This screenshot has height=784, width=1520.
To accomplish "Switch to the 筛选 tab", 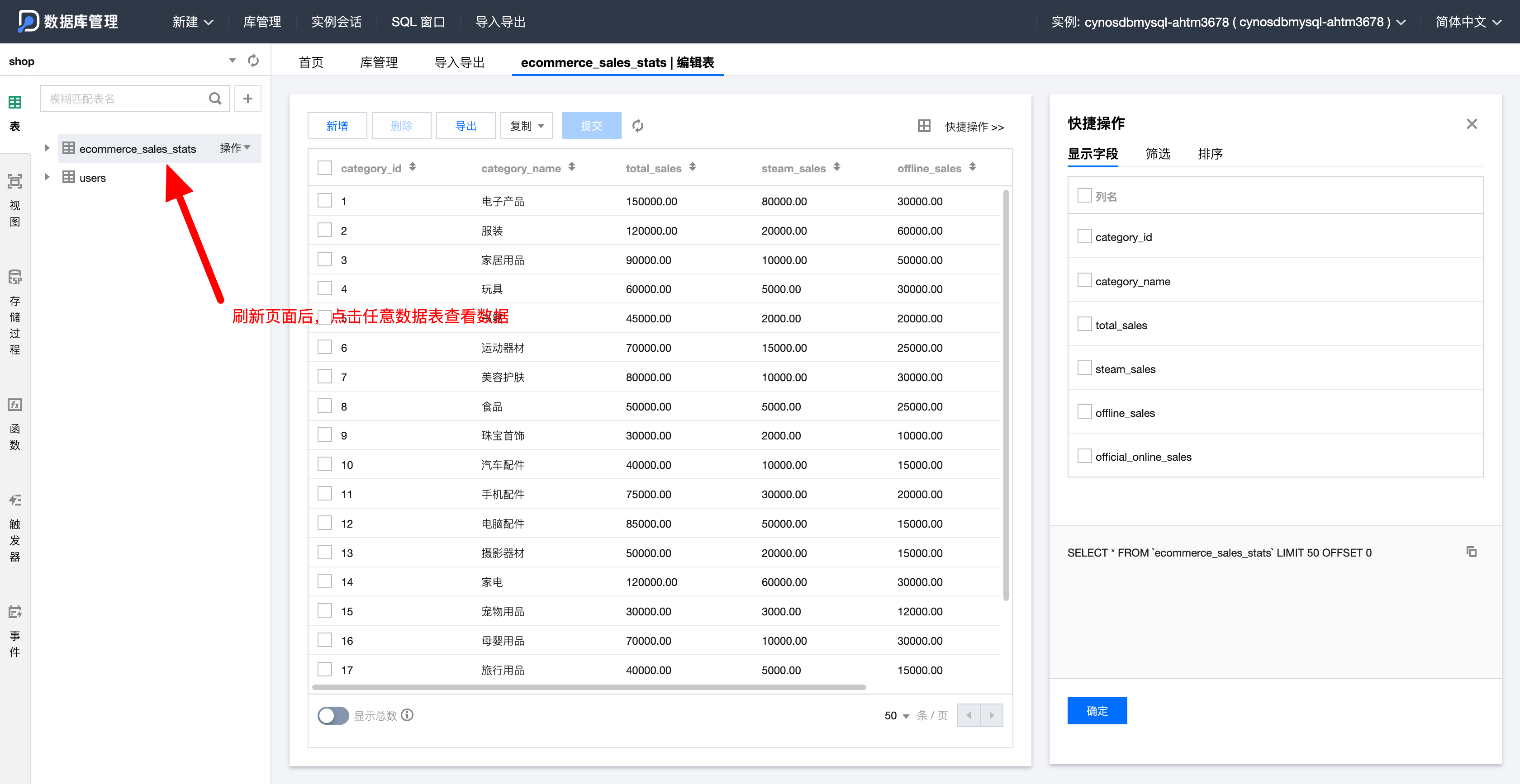I will 1157,154.
